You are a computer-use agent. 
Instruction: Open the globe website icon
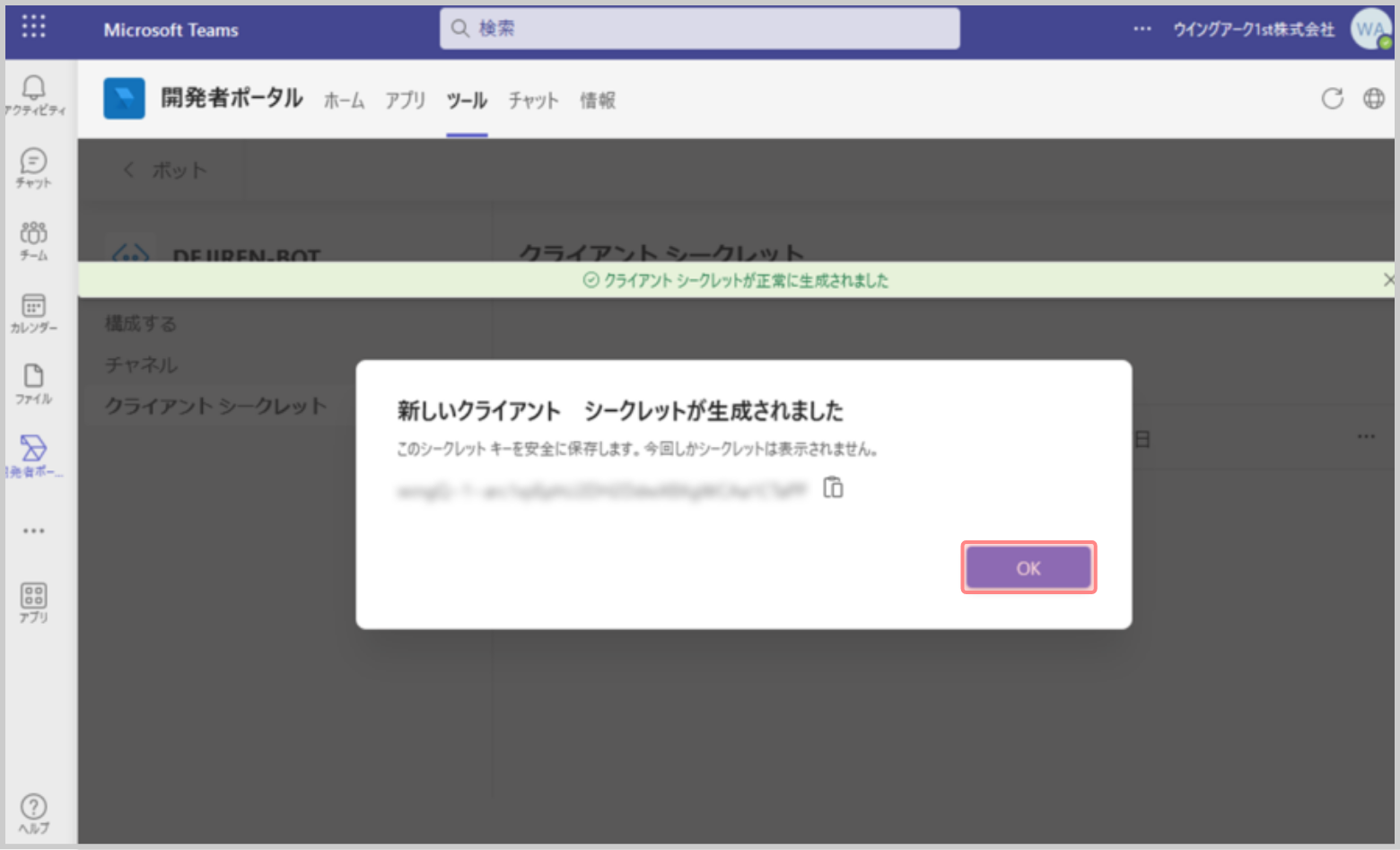pyautogui.click(x=1373, y=99)
